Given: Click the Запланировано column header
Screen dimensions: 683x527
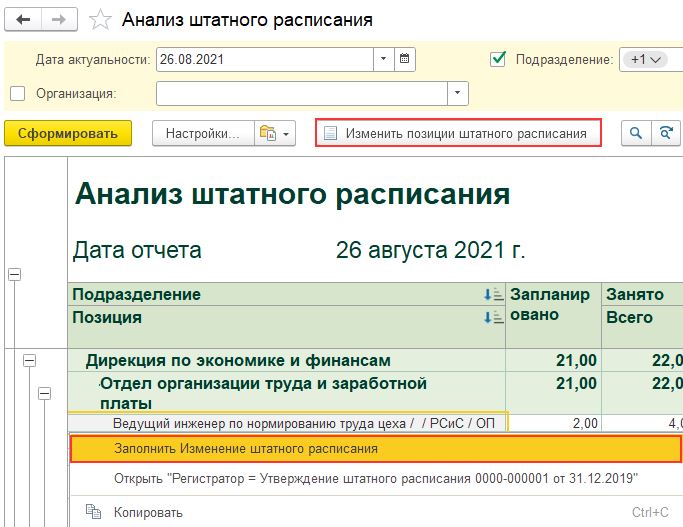Looking at the screenshot, I should 554,315.
